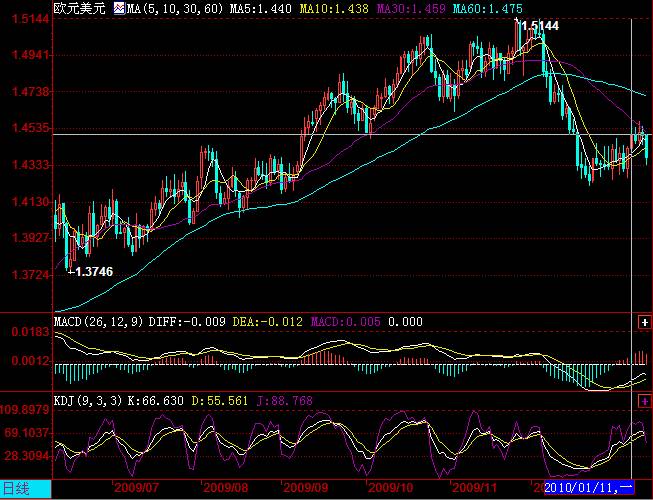Click the 2009/11 date axis label
Image resolution: width=653 pixels, height=500 pixels.
pos(474,488)
